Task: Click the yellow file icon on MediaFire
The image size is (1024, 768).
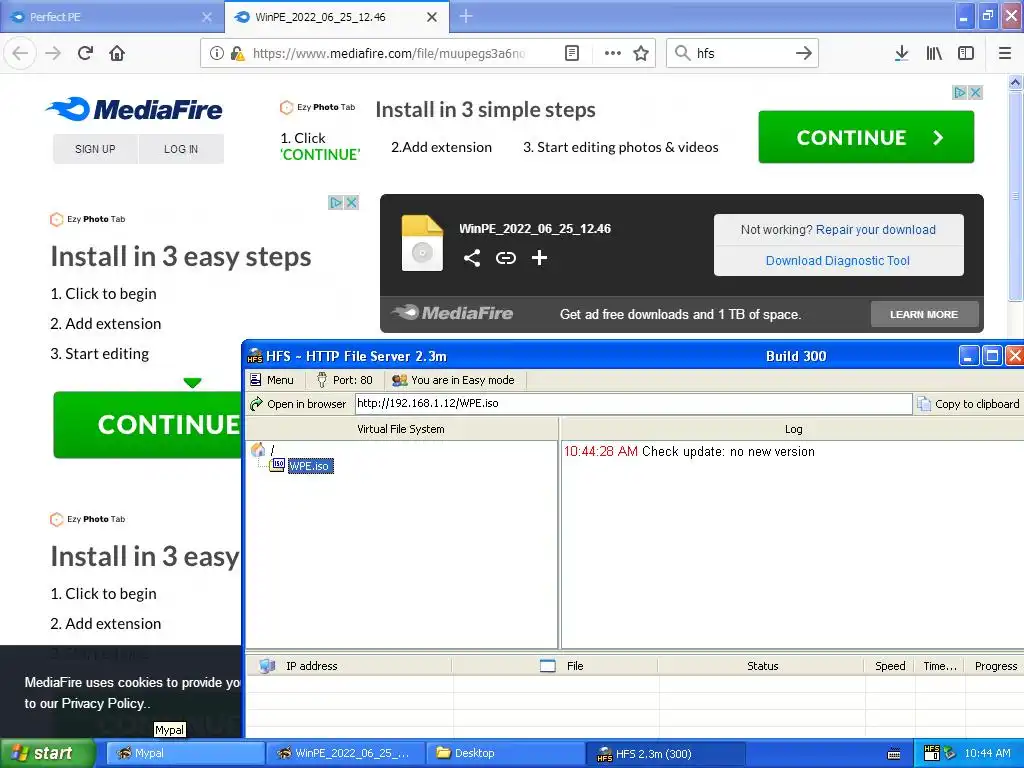Action: [x=422, y=243]
